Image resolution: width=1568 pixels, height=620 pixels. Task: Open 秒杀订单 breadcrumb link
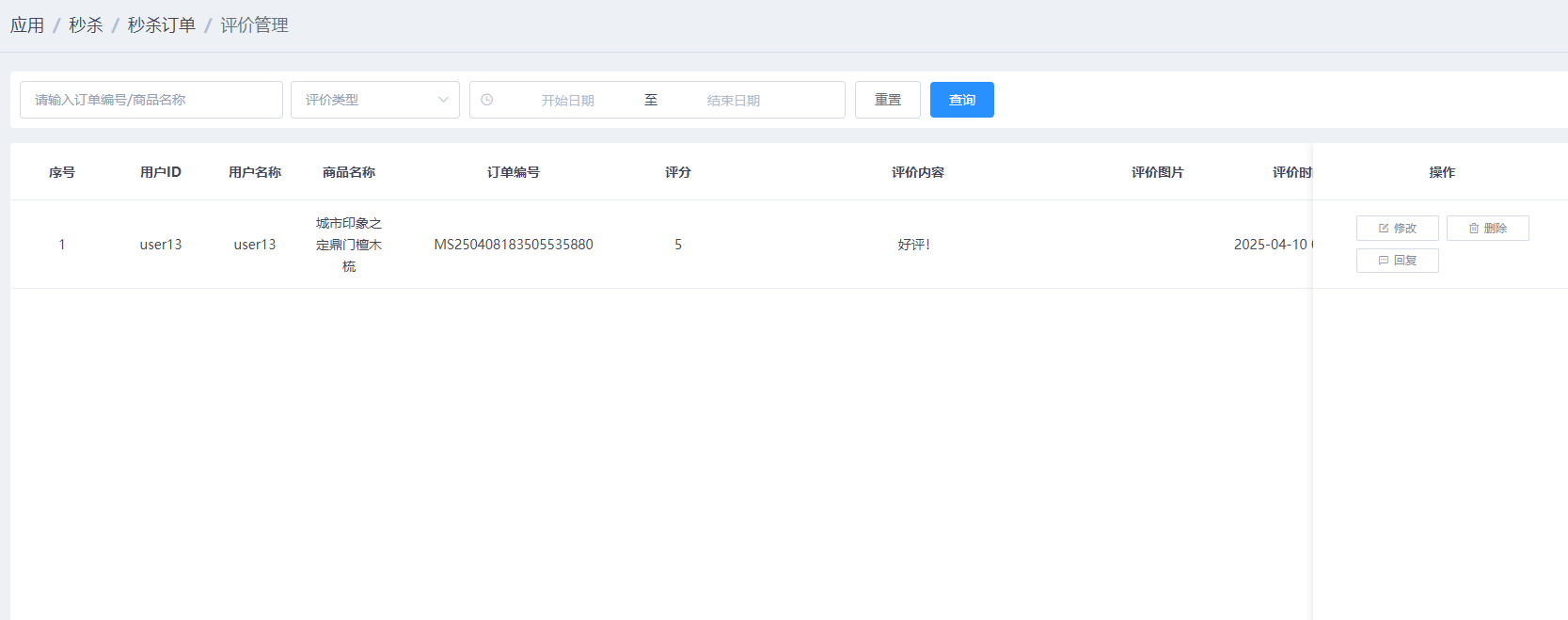coord(162,25)
